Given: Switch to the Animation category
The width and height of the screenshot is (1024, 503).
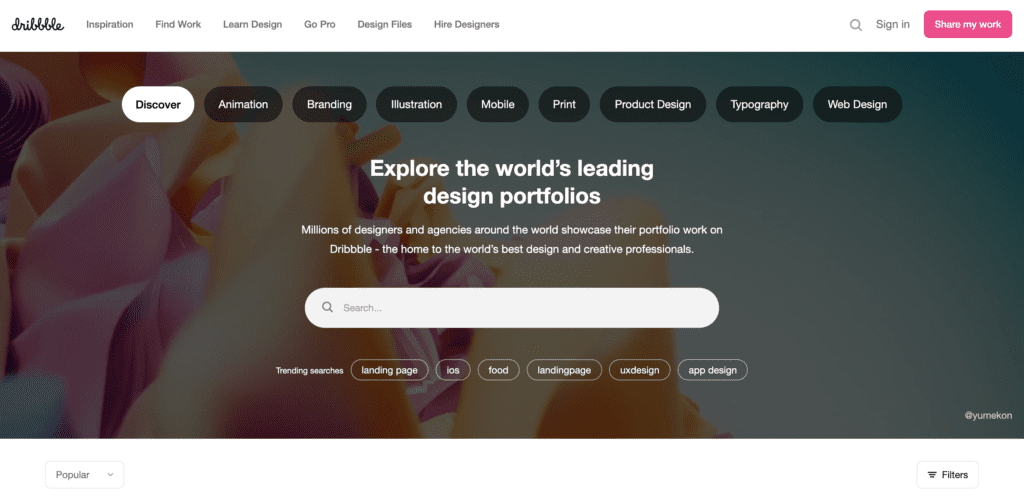Looking at the screenshot, I should (x=243, y=105).
